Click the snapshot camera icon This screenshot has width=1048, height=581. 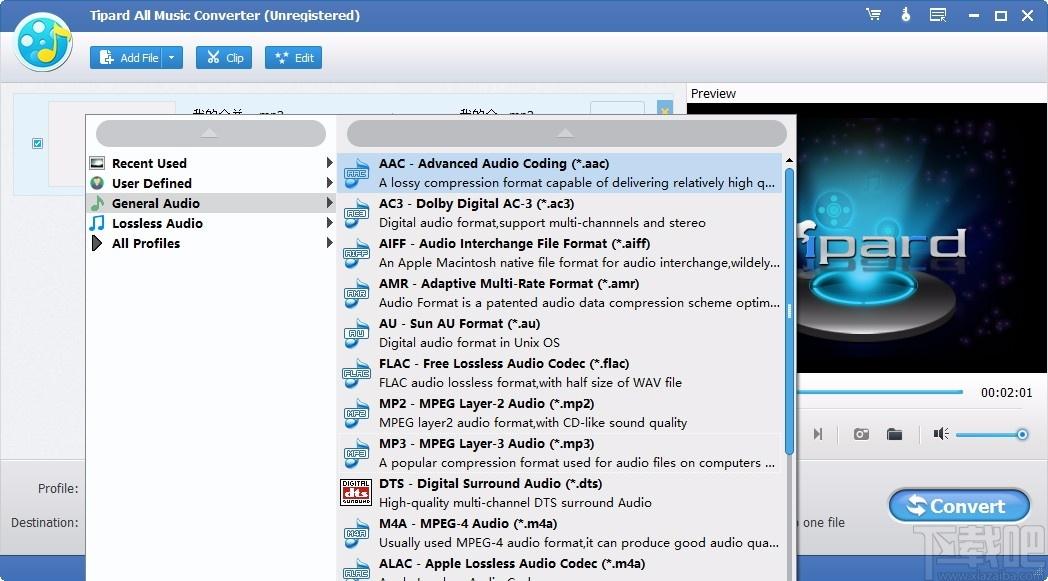(862, 435)
